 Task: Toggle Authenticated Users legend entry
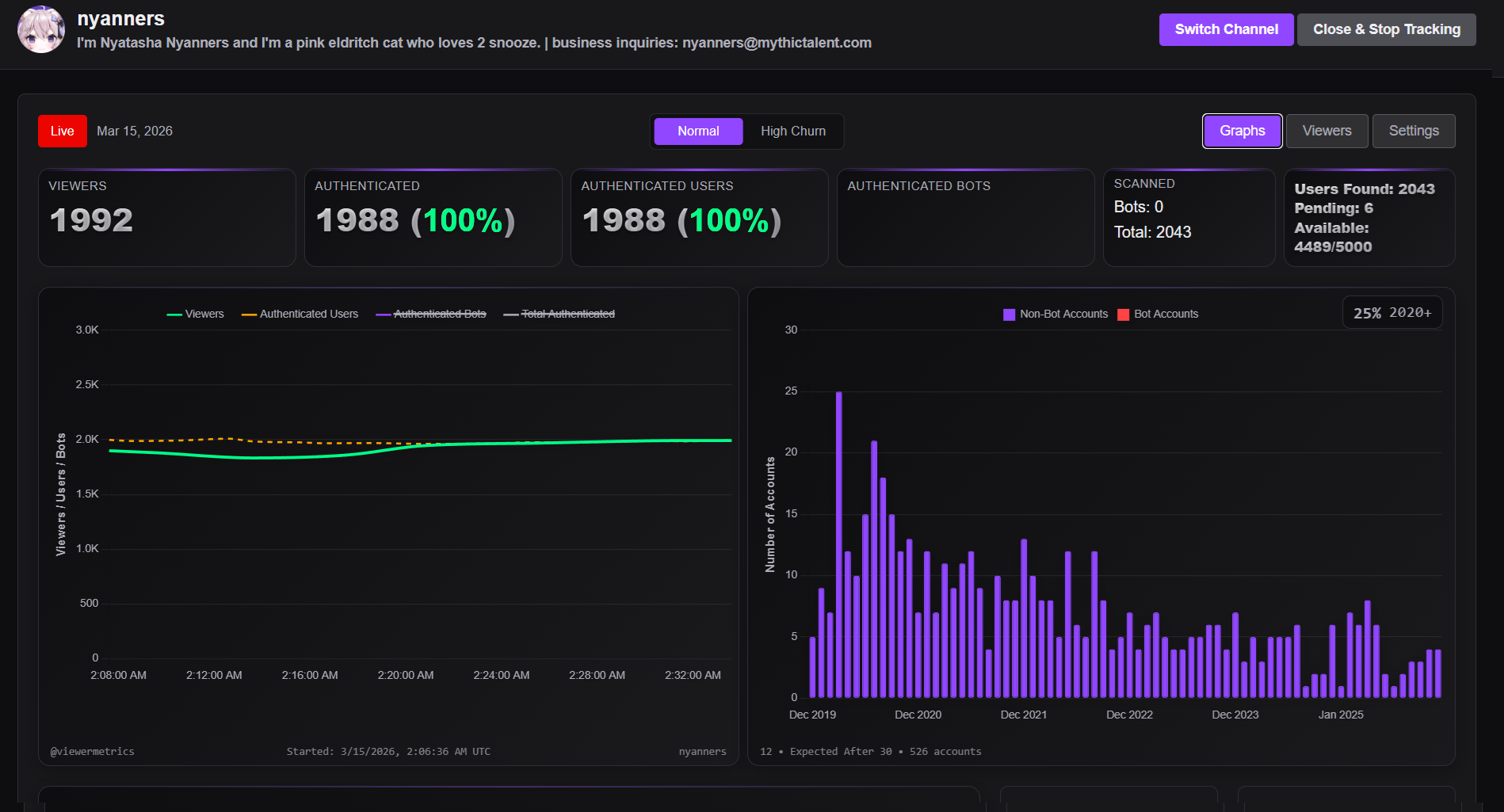coord(300,315)
